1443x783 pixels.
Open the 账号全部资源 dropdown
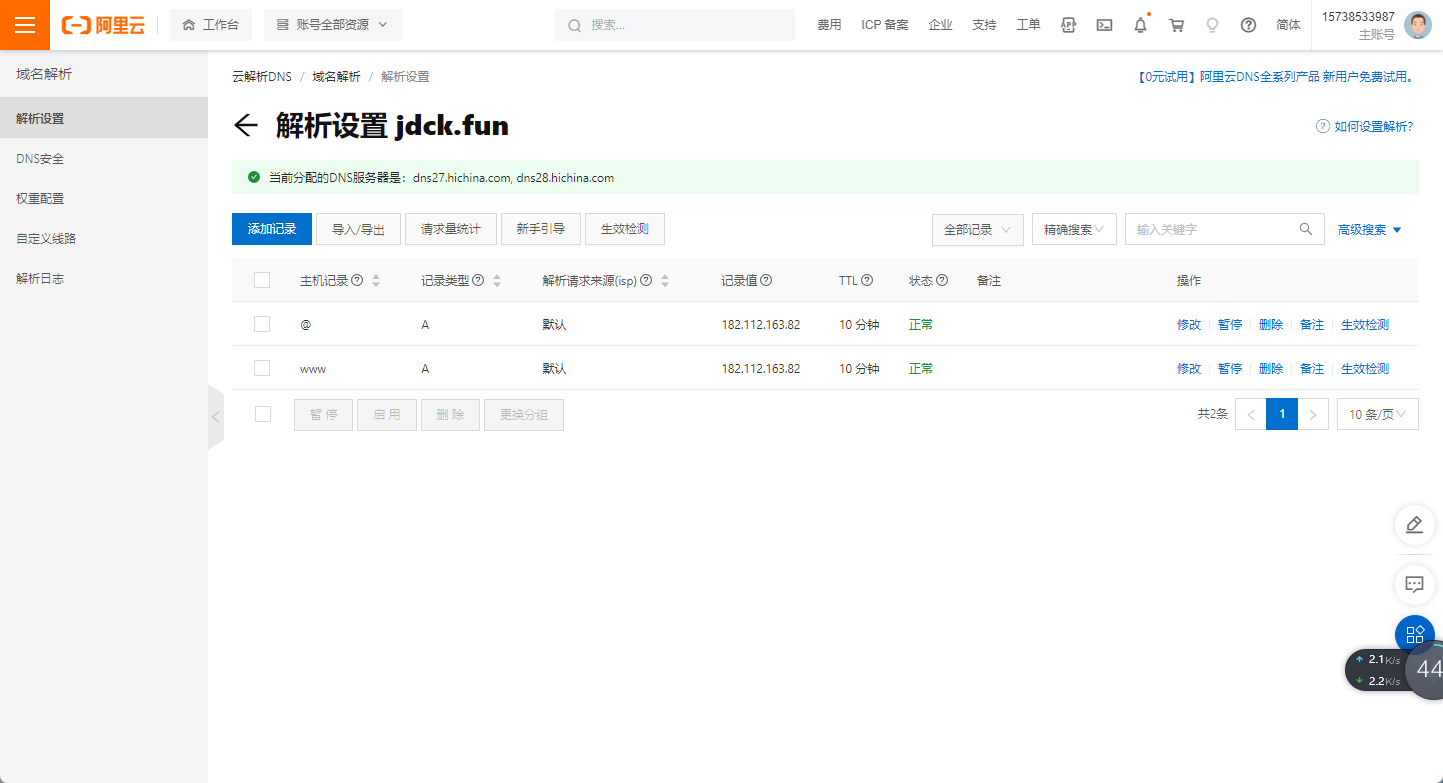tap(333, 25)
